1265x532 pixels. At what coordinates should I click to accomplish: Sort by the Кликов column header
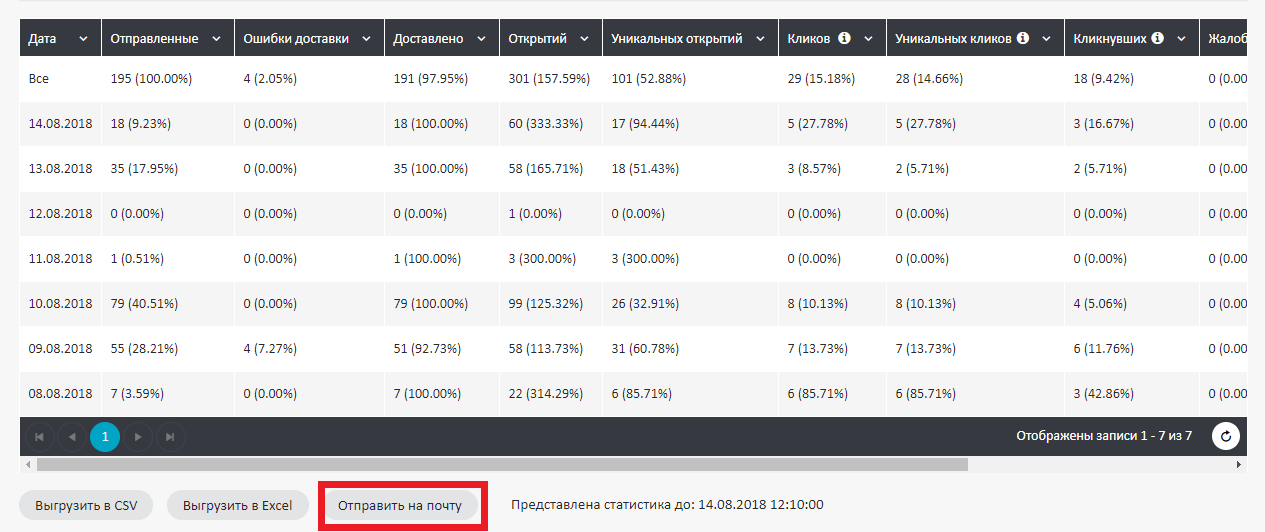click(809, 39)
